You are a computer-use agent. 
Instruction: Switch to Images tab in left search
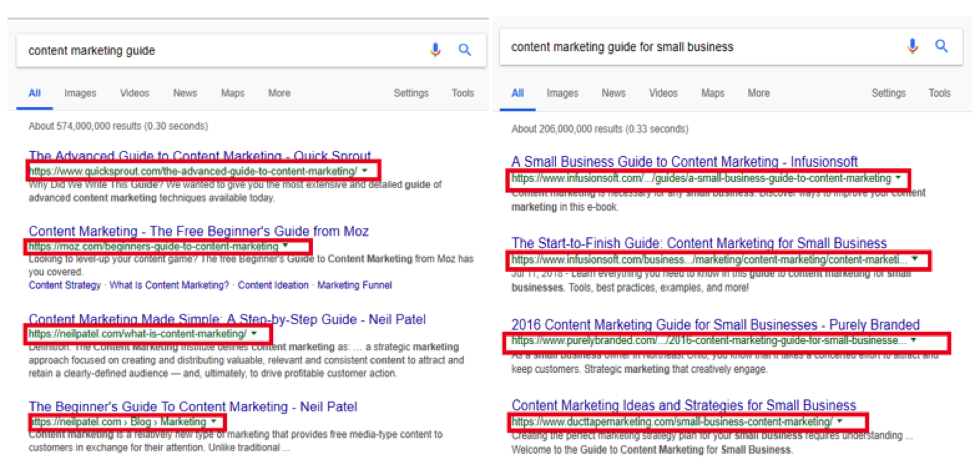pyautogui.click(x=80, y=93)
